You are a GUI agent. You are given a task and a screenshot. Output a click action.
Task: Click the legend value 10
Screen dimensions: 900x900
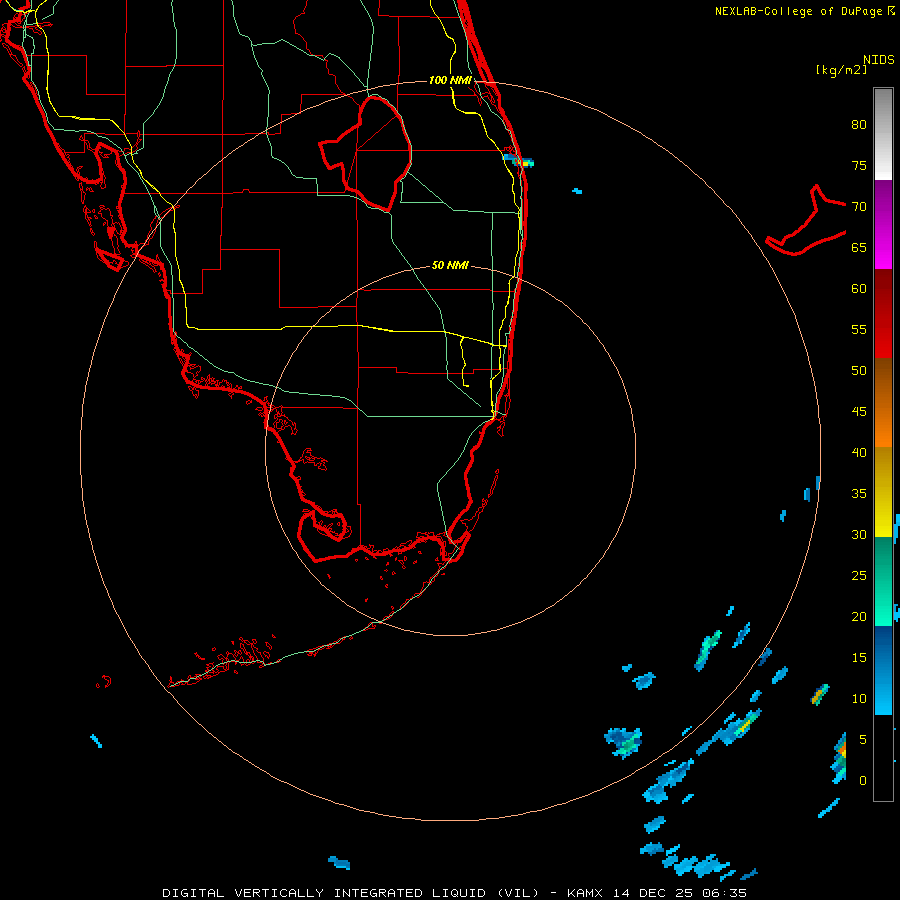(x=859, y=699)
